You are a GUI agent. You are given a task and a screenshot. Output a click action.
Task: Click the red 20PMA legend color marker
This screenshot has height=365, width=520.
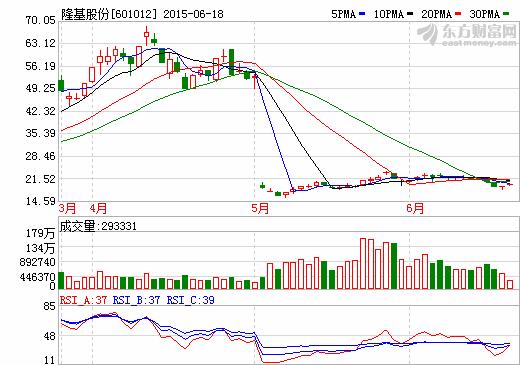pos(458,14)
